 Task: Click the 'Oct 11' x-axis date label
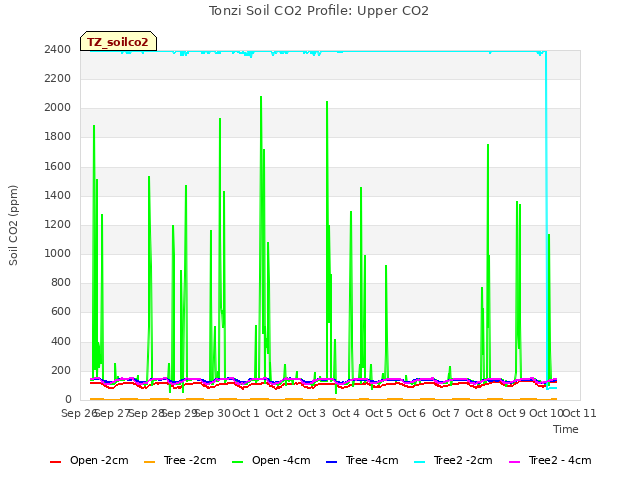tap(580, 413)
